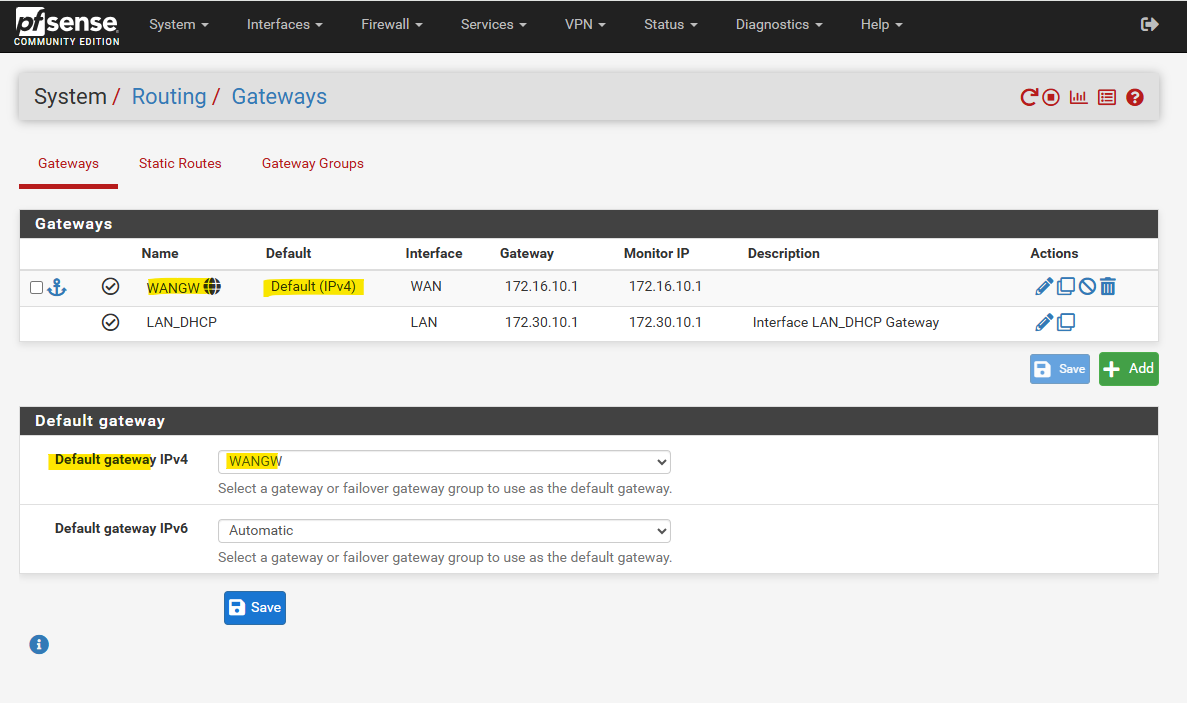Click the green Add gateway button
This screenshot has width=1187, height=703.
[1128, 368]
